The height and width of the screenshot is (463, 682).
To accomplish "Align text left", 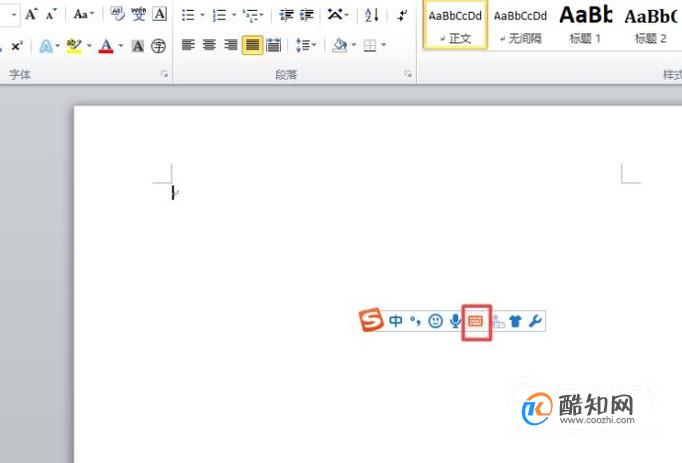I will click(x=188, y=45).
